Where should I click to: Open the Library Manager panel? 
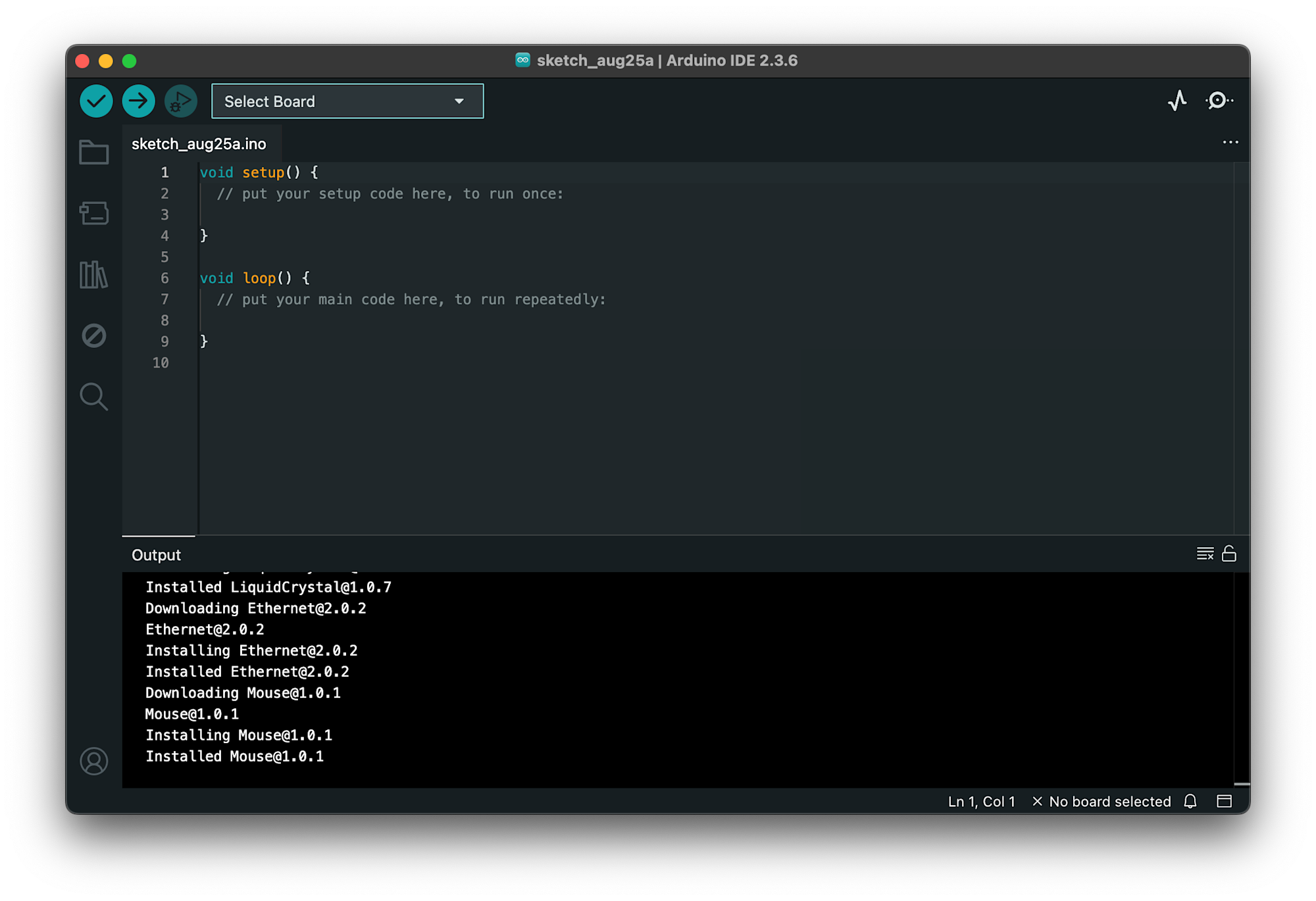click(94, 274)
